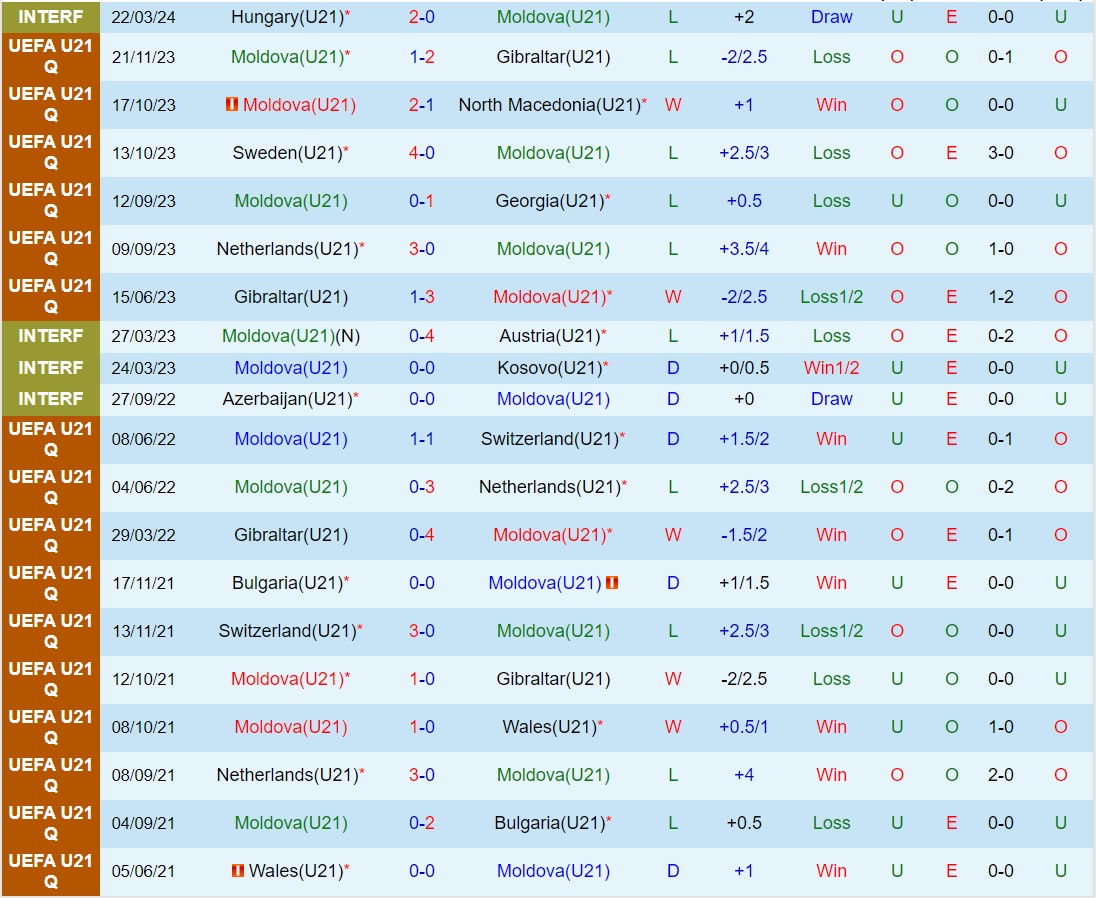Viewport: 1096px width, 898px height.
Task: Click the Draw result on 27/09/22
Action: pos(831,399)
